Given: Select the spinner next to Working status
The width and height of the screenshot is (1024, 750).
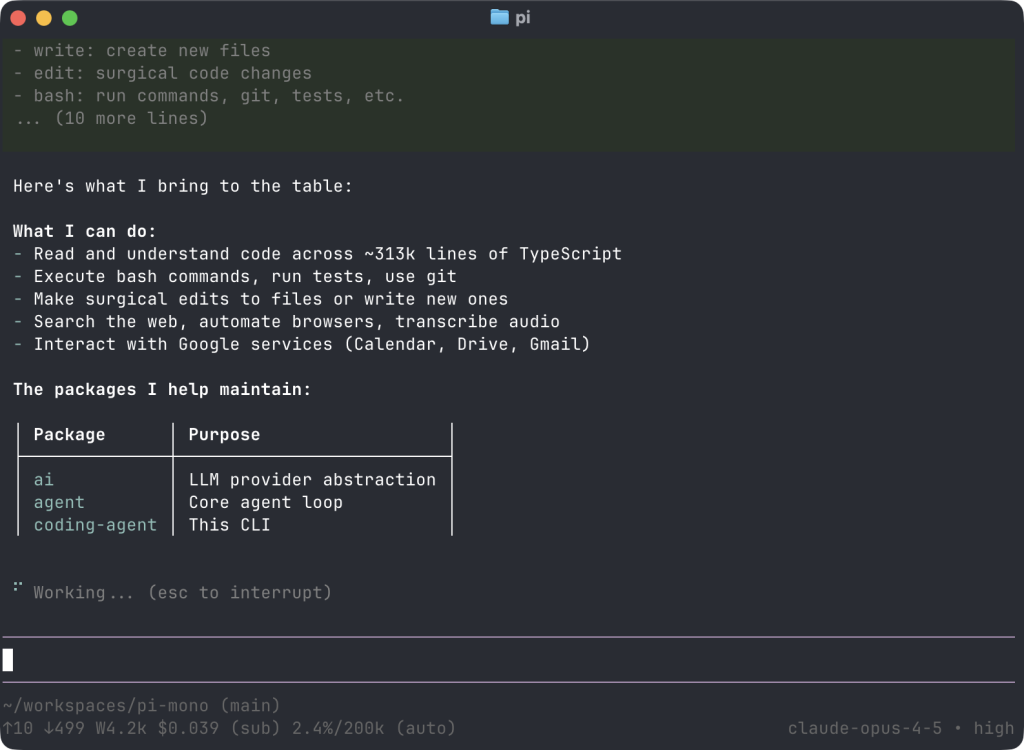Looking at the screenshot, I should [15, 590].
